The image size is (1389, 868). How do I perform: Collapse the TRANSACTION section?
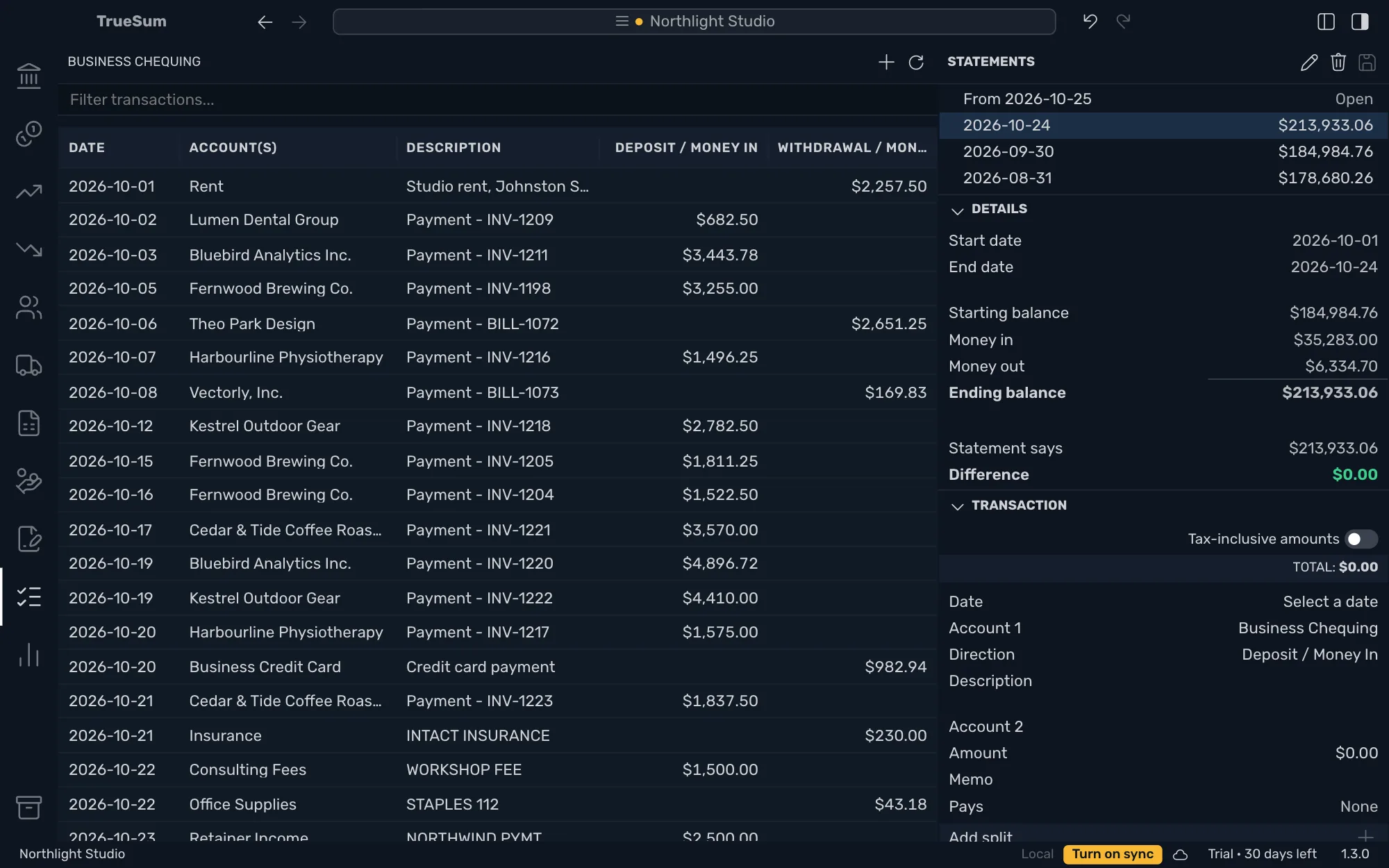click(958, 506)
